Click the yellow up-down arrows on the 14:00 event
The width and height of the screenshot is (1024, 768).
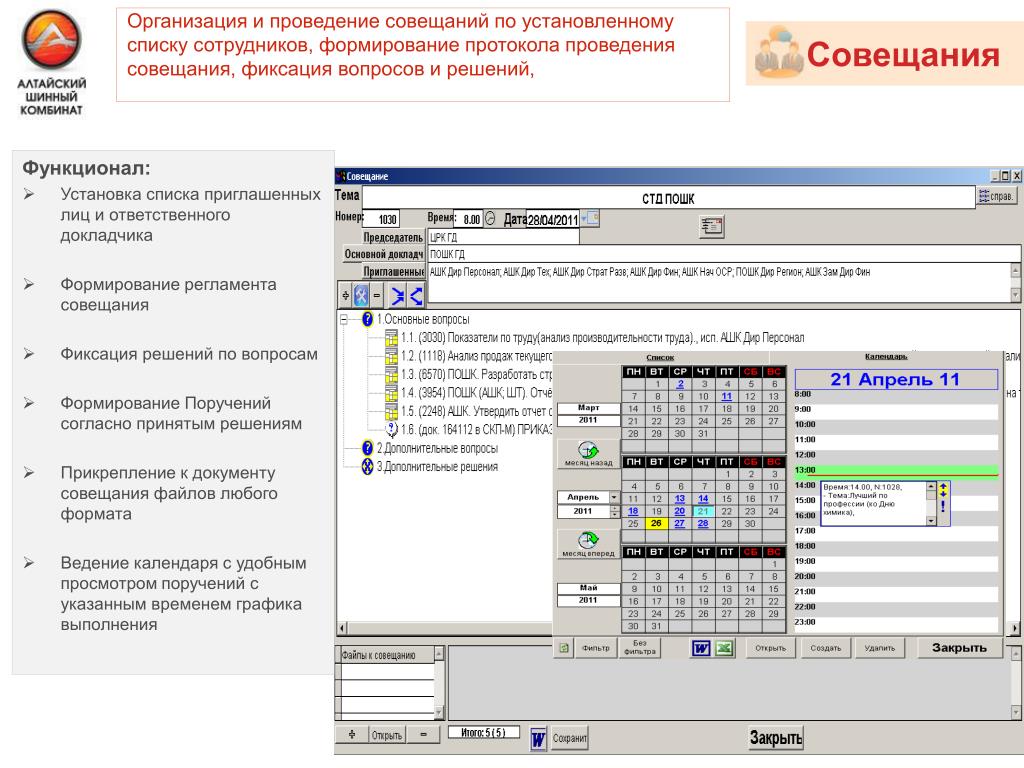(942, 489)
